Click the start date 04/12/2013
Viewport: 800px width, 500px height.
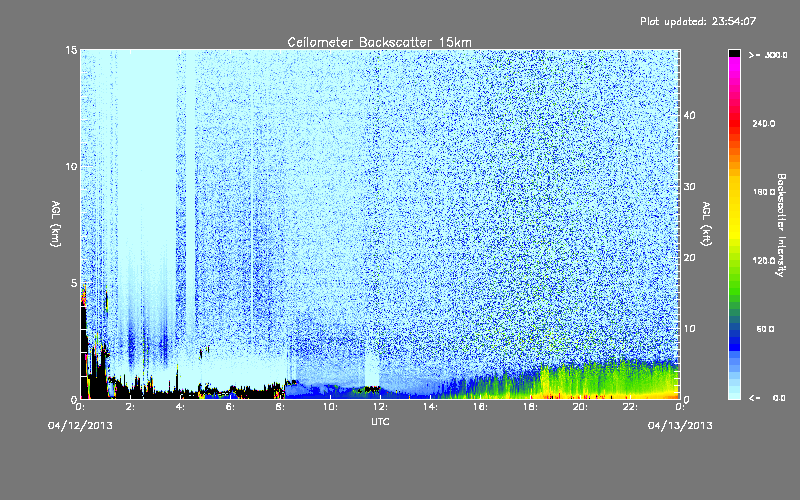[x=80, y=426]
